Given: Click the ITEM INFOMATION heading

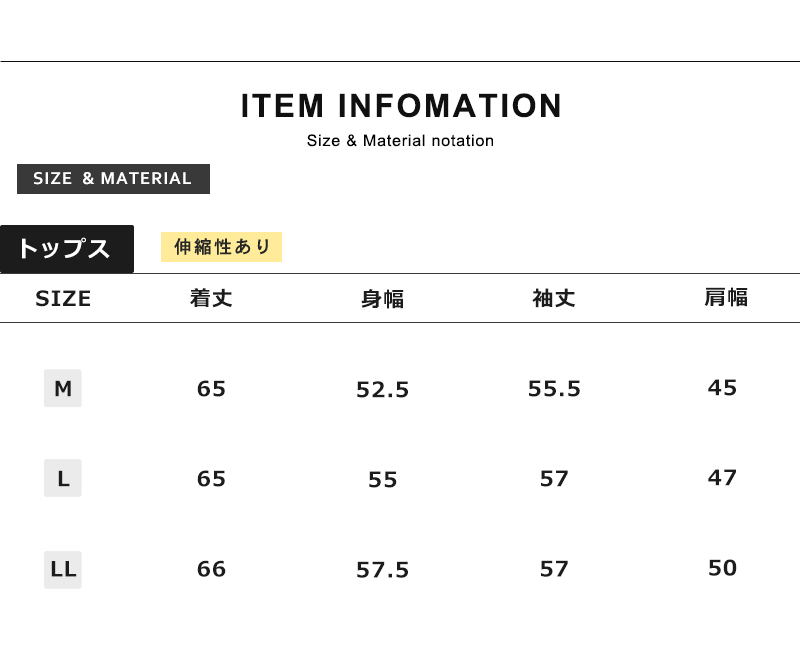Looking at the screenshot, I should [x=401, y=106].
